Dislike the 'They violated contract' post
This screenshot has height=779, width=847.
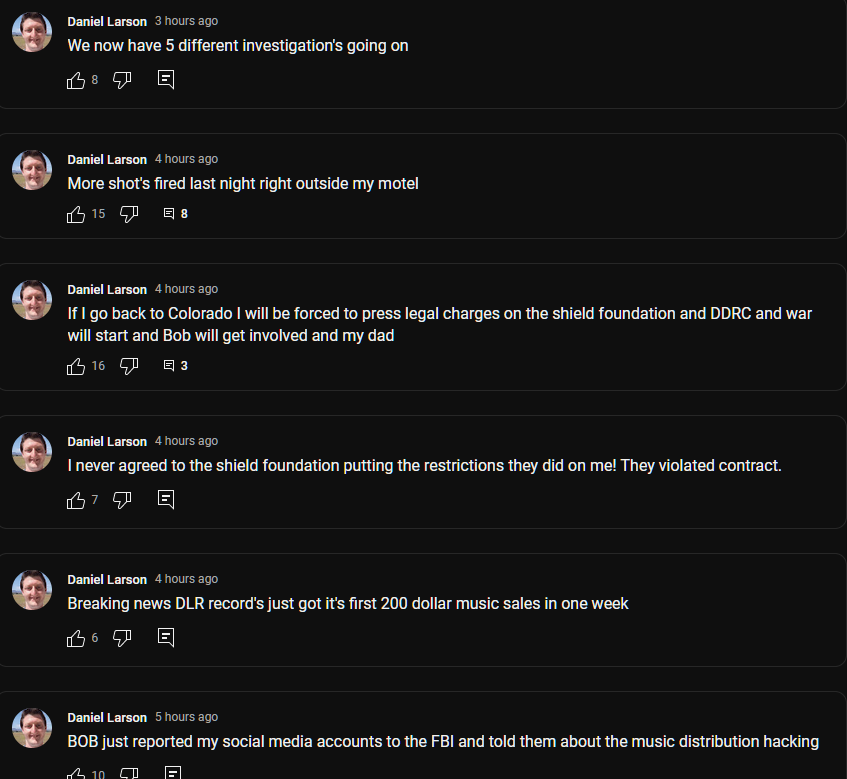point(122,500)
